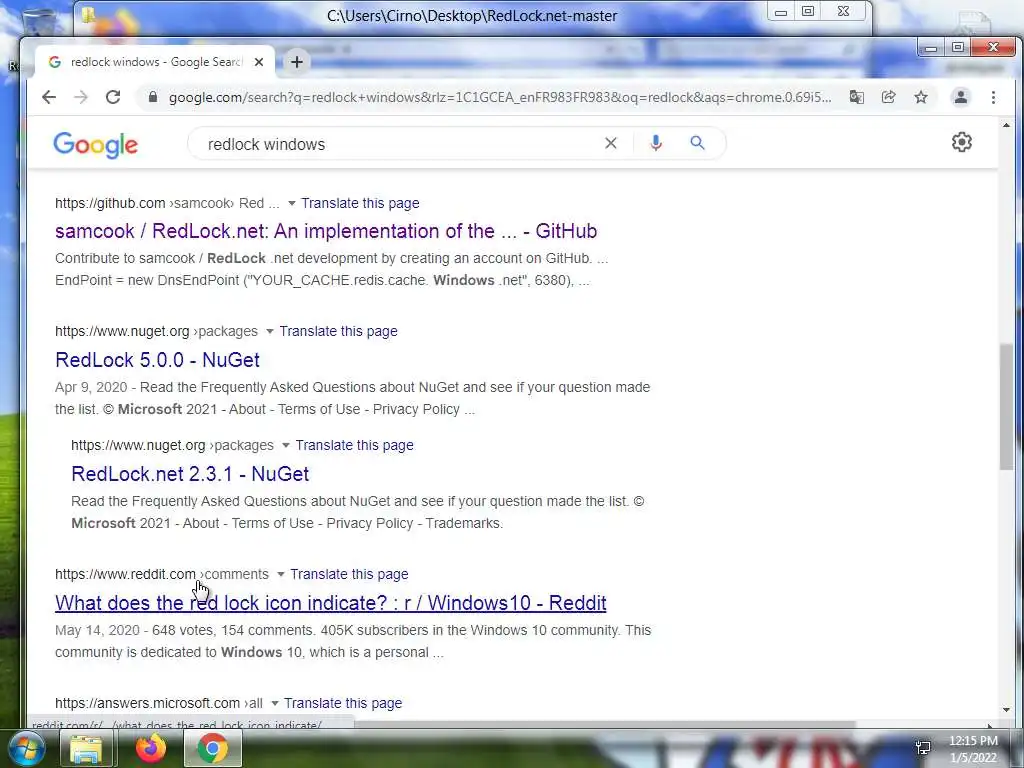Screen dimensions: 1024x768
Task: Click the RedLock.net-master Explorer window title bar
Action: click(x=472, y=16)
